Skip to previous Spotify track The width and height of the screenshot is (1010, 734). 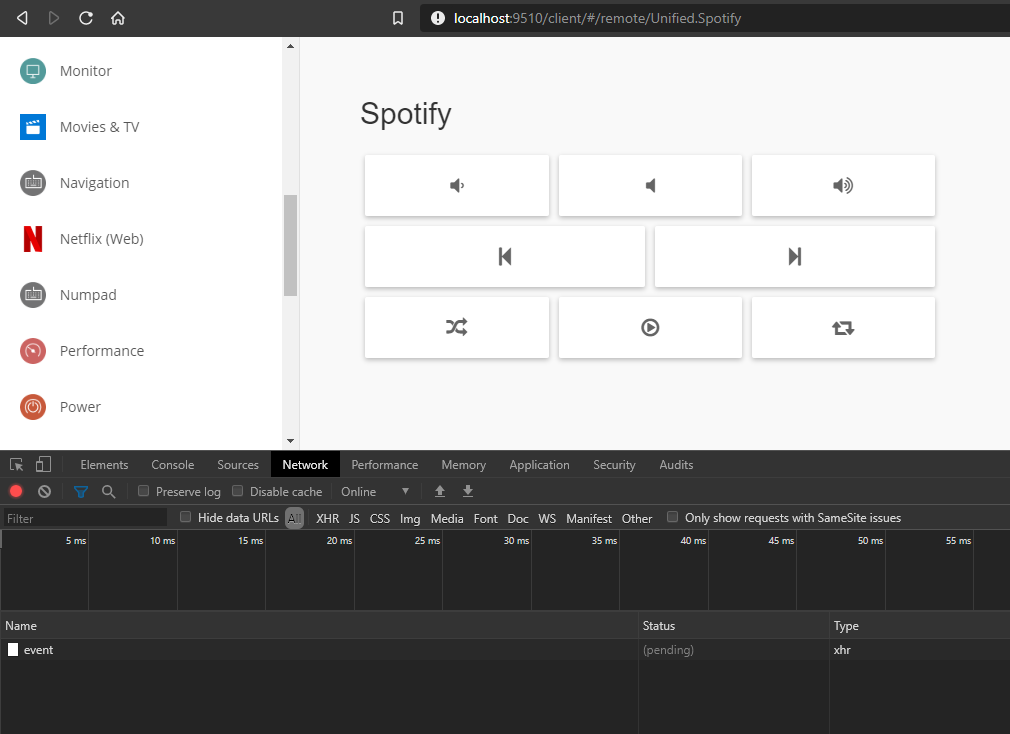[x=505, y=256]
